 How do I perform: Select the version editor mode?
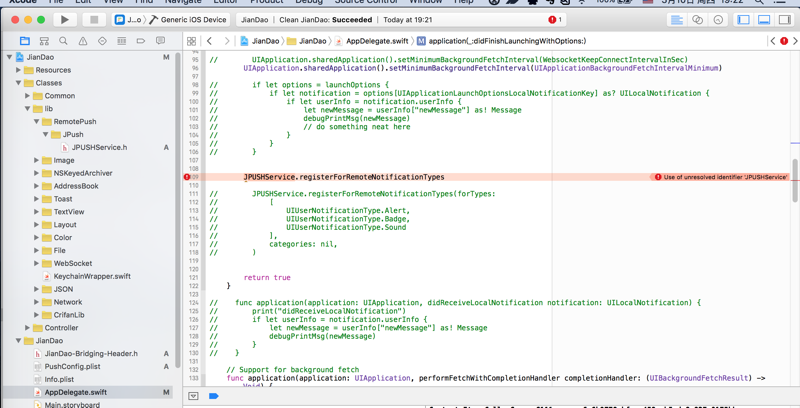(x=718, y=20)
